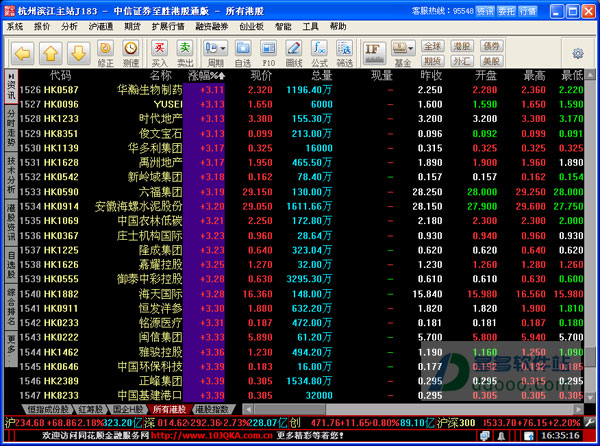Click the 美股 US stocks button

tap(491, 61)
